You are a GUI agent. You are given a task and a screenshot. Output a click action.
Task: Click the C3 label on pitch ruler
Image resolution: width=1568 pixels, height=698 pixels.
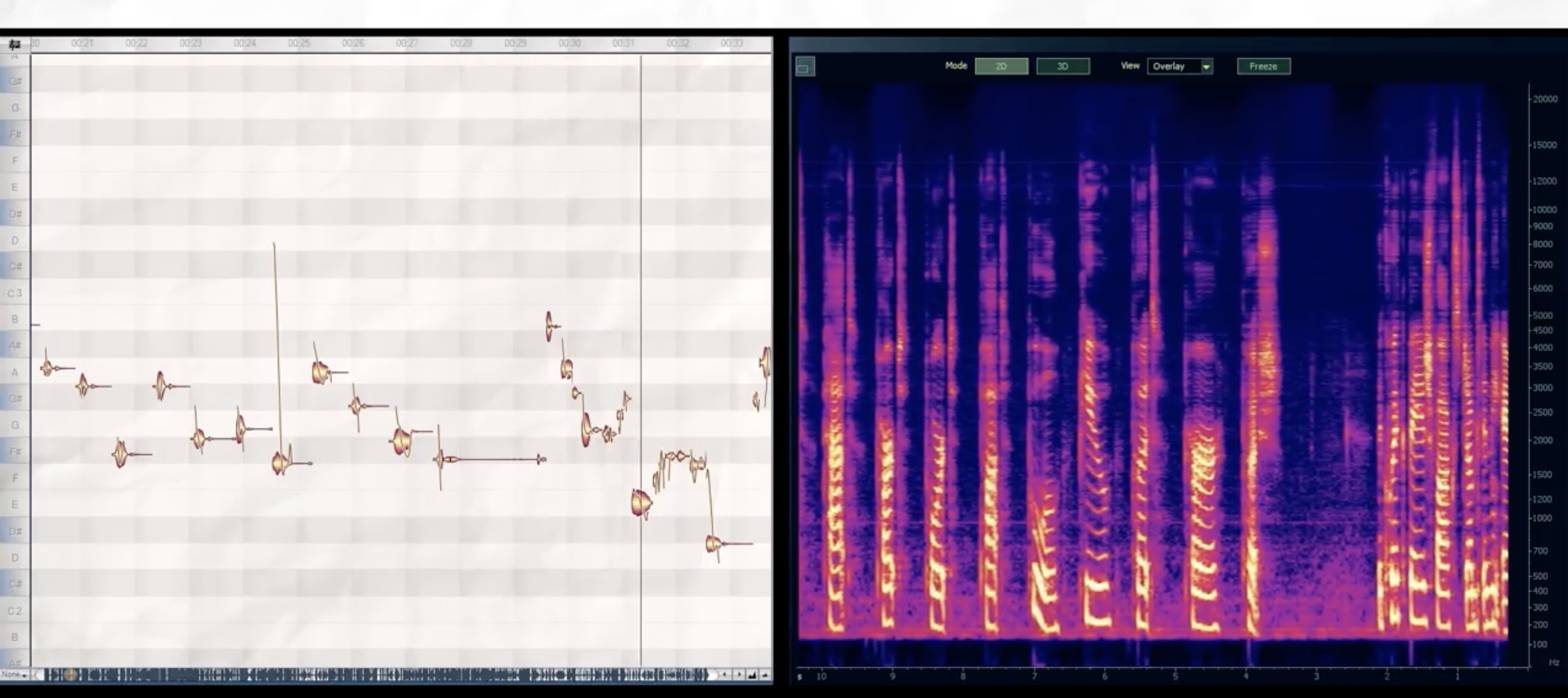(x=14, y=293)
